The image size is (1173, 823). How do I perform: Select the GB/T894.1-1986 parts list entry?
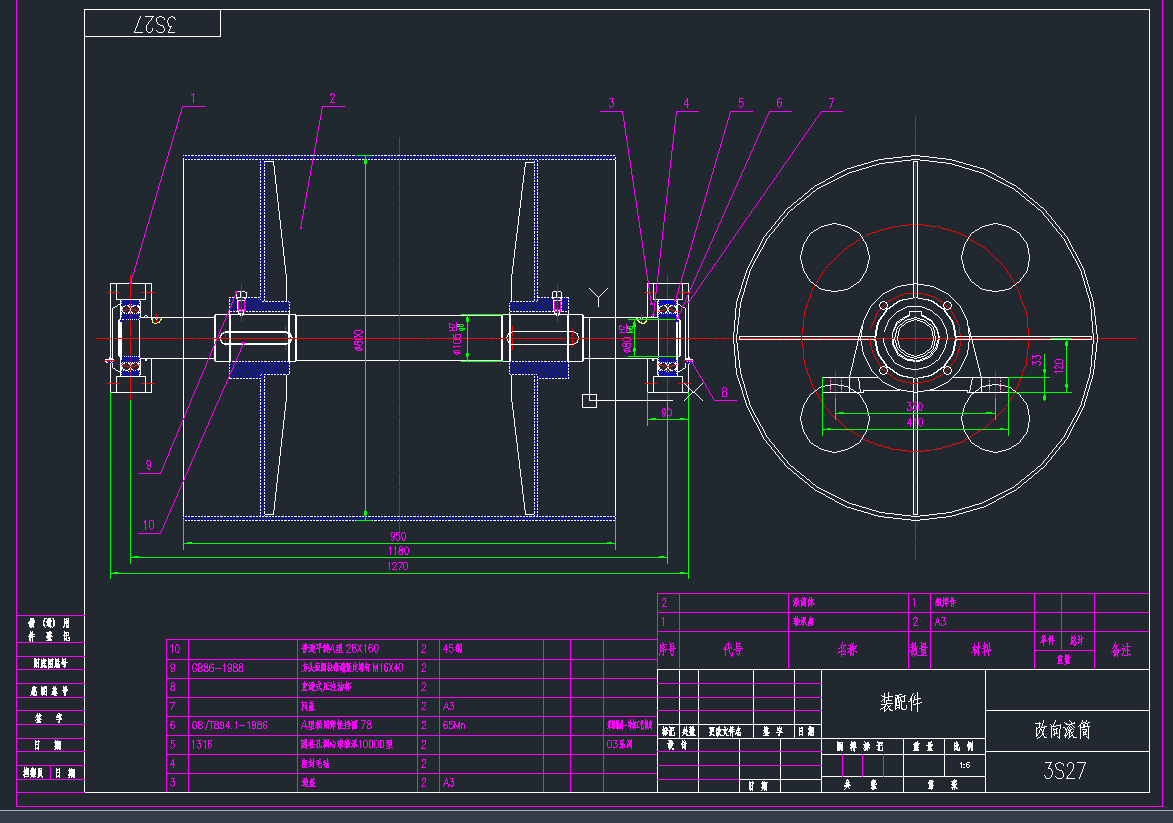pos(213,725)
